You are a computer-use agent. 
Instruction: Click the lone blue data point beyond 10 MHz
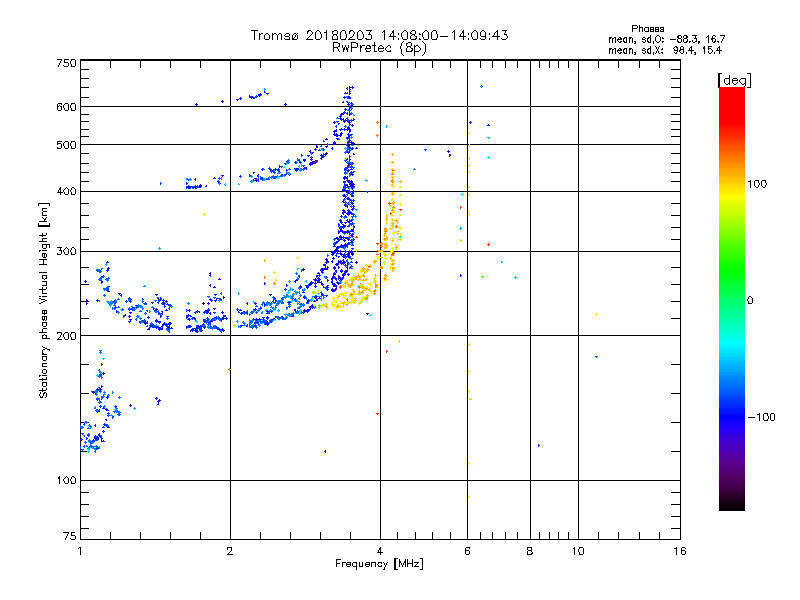(x=596, y=357)
